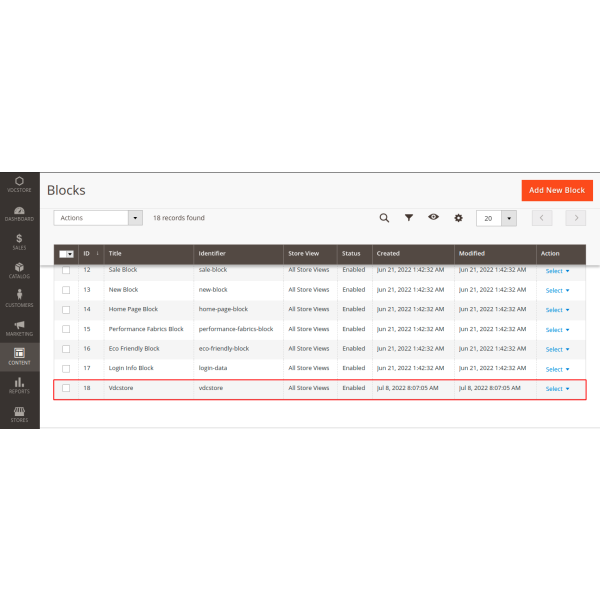Open the filters funnel icon
Screen dimensions: 600x600
point(408,217)
